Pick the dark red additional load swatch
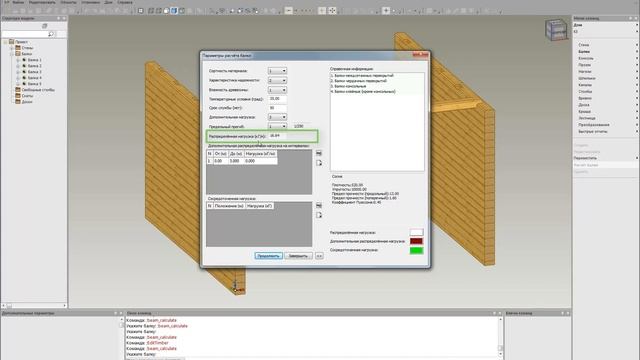This screenshot has height=360, width=640. pyautogui.click(x=416, y=241)
